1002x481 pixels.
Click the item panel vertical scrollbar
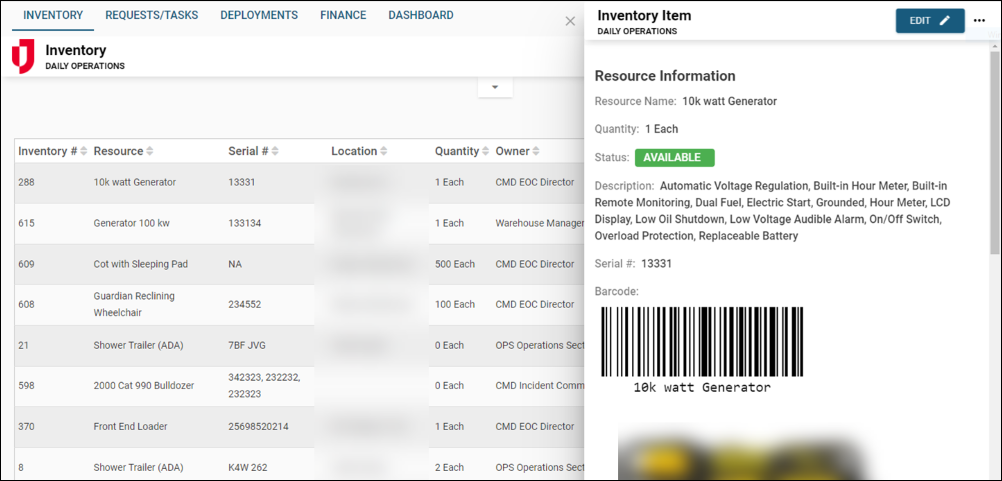pos(993,150)
